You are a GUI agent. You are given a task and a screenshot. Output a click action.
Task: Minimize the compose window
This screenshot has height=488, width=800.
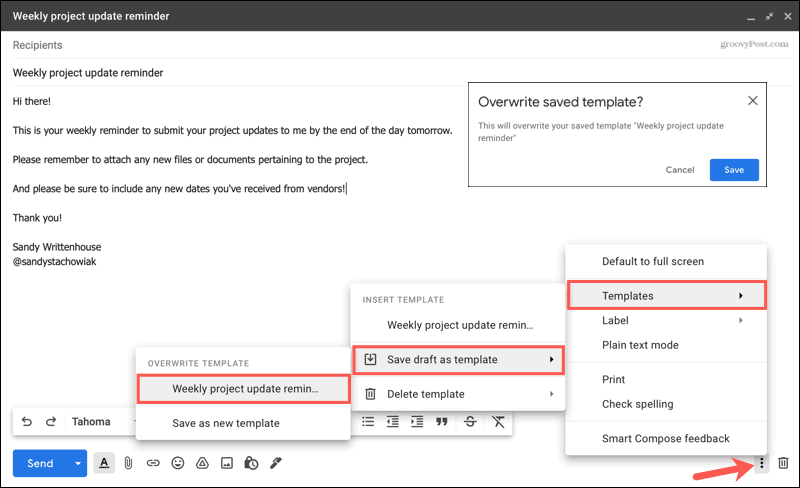[x=751, y=17]
